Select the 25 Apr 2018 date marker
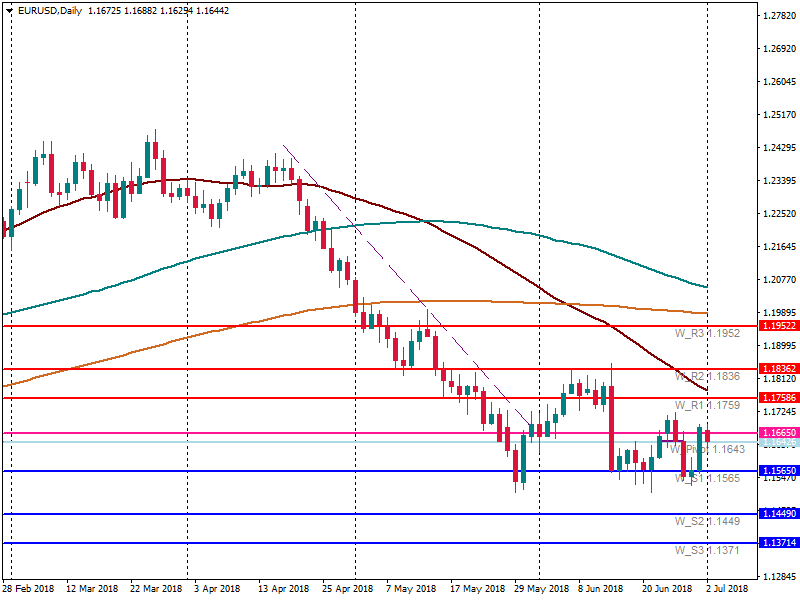Image resolution: width=800 pixels, height=600 pixels. point(353,589)
